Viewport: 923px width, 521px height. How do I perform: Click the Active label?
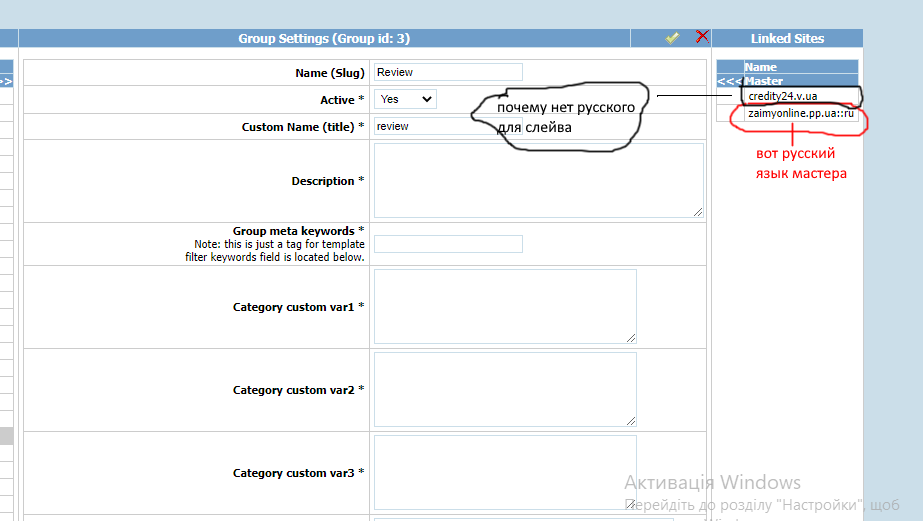(342, 100)
